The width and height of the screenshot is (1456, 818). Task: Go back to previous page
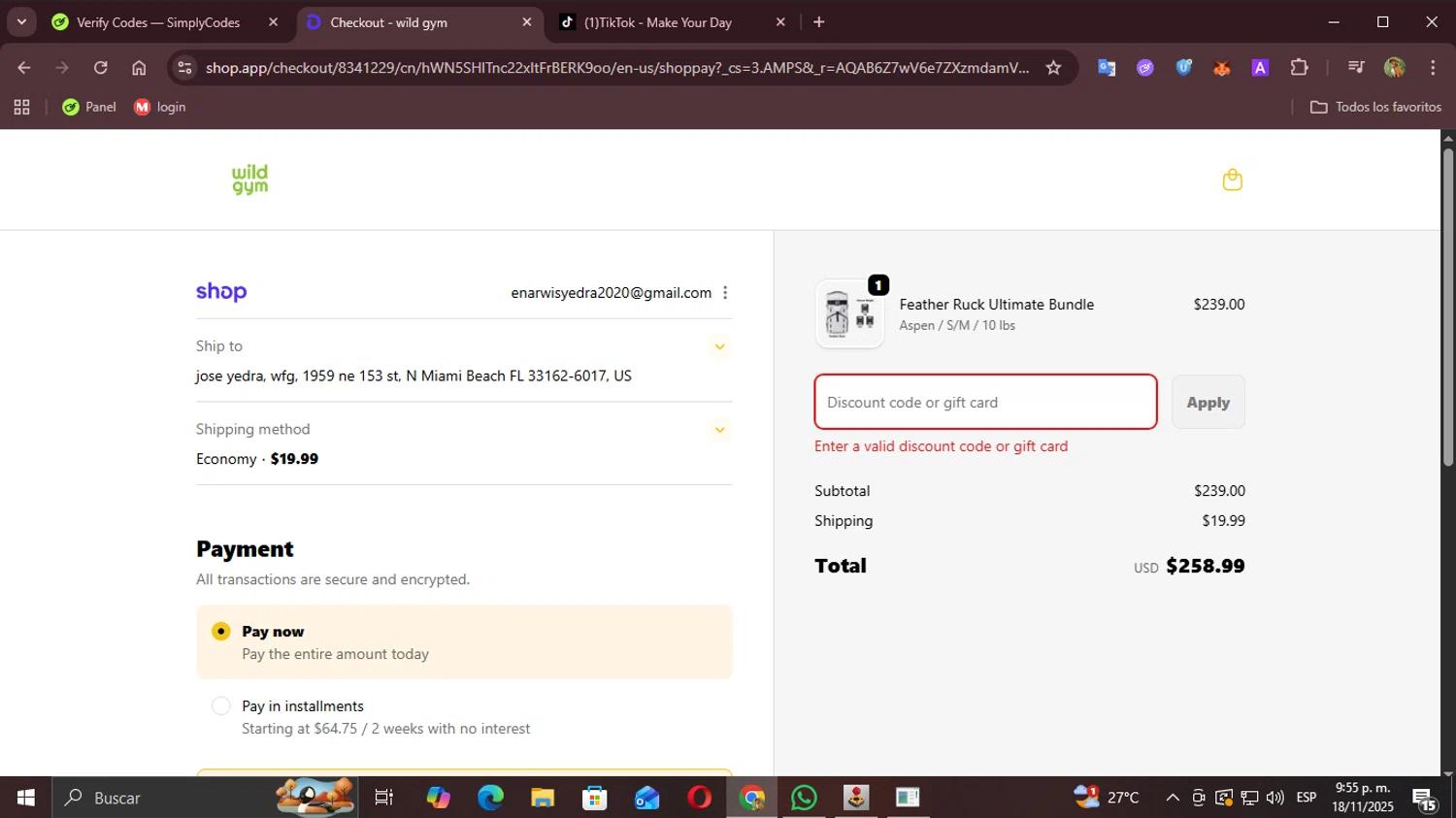24,67
